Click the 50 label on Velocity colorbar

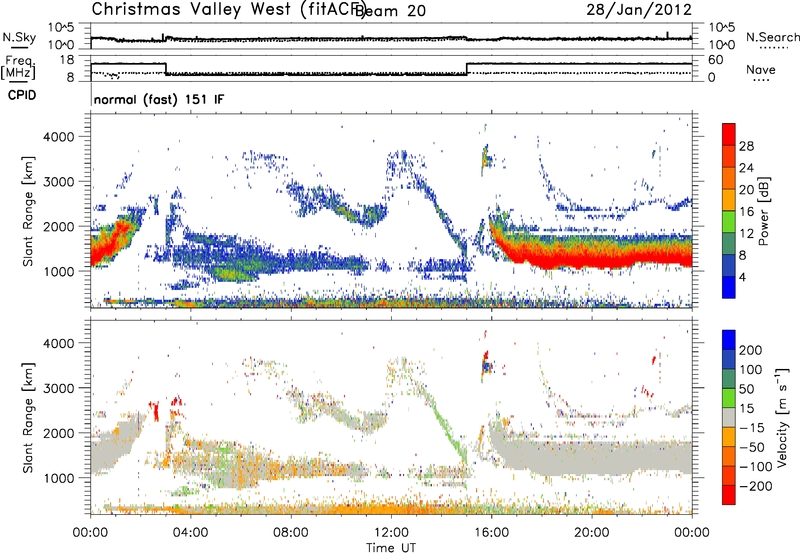click(746, 389)
